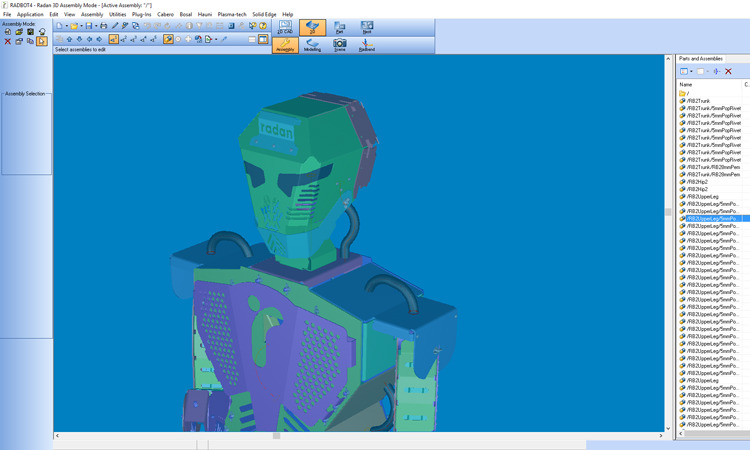Click the right arrow view icon
750x450 pixels.
click(99, 39)
